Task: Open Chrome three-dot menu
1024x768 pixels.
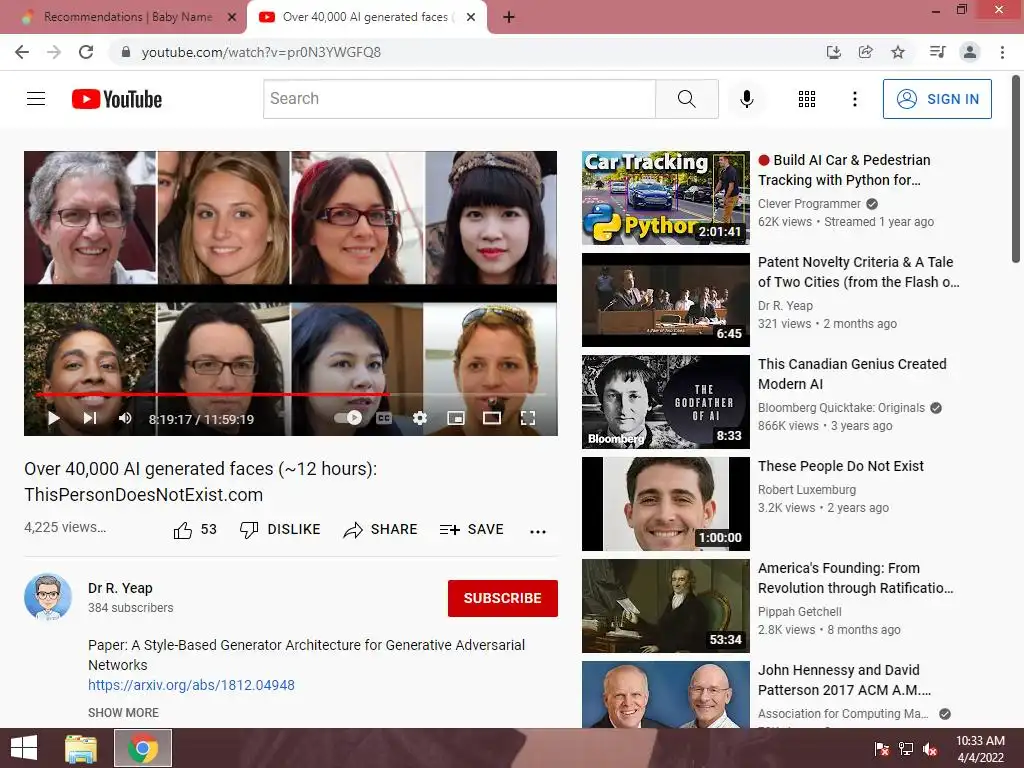Action: 1002,52
